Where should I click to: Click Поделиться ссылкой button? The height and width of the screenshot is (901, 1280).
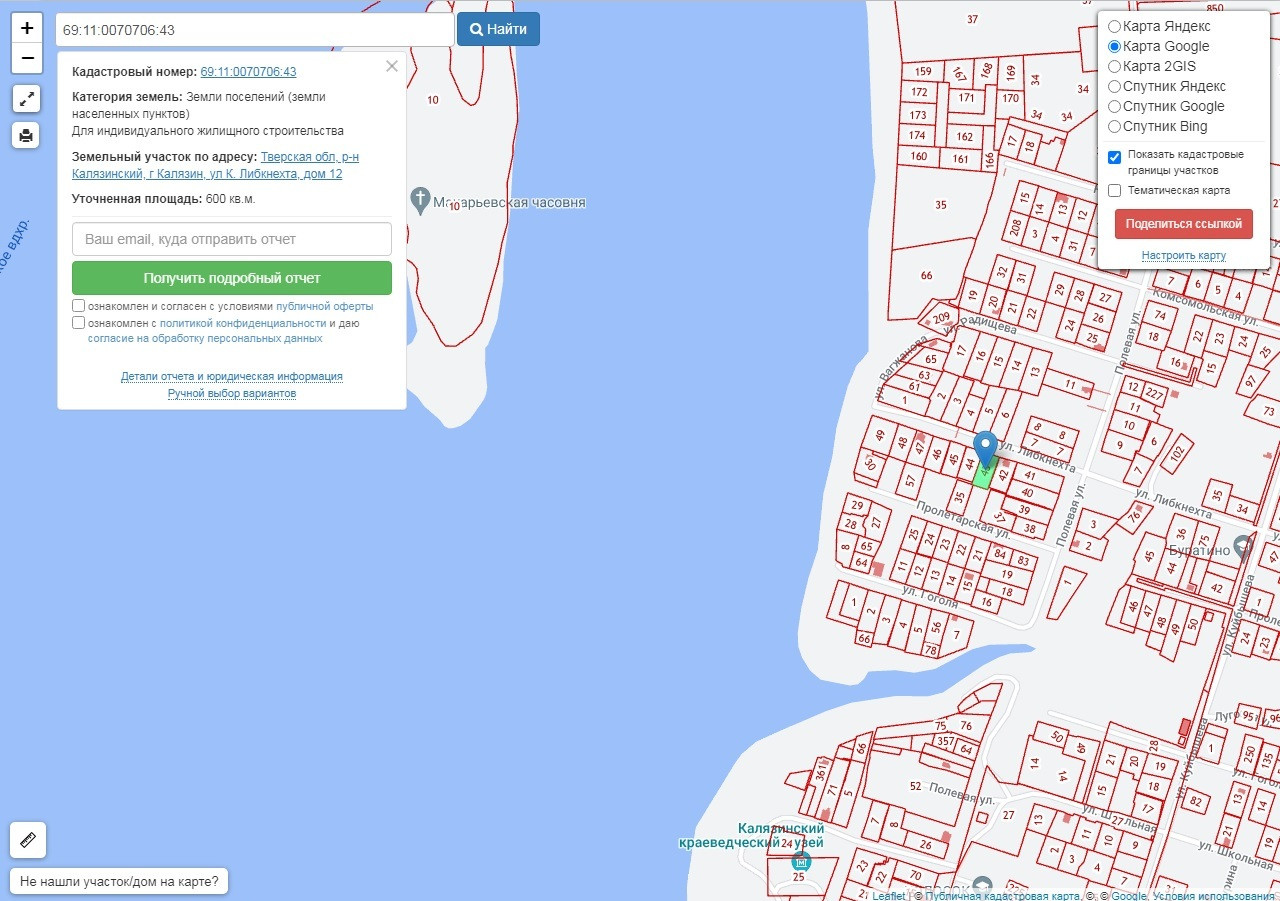point(1184,224)
